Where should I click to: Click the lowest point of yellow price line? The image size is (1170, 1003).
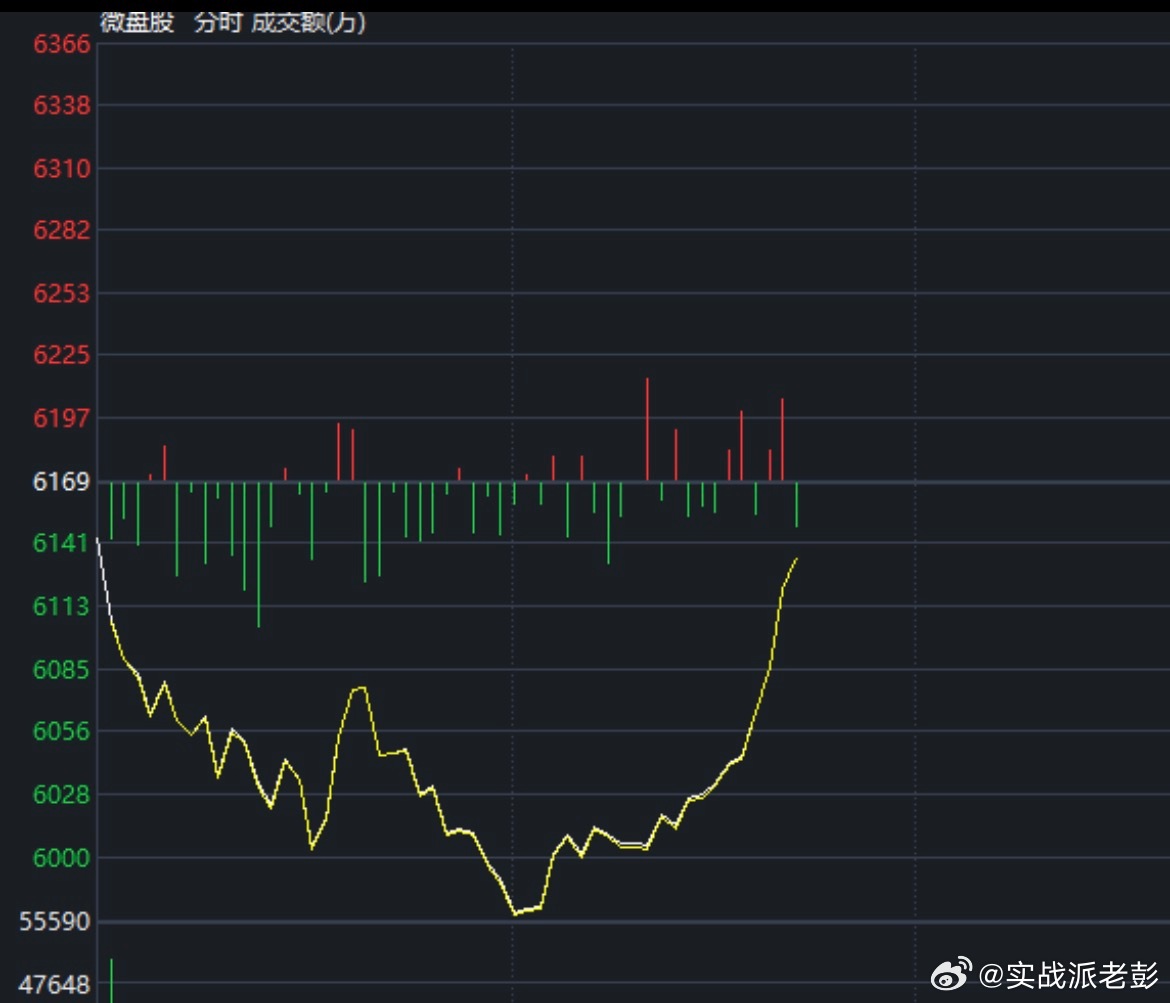515,913
